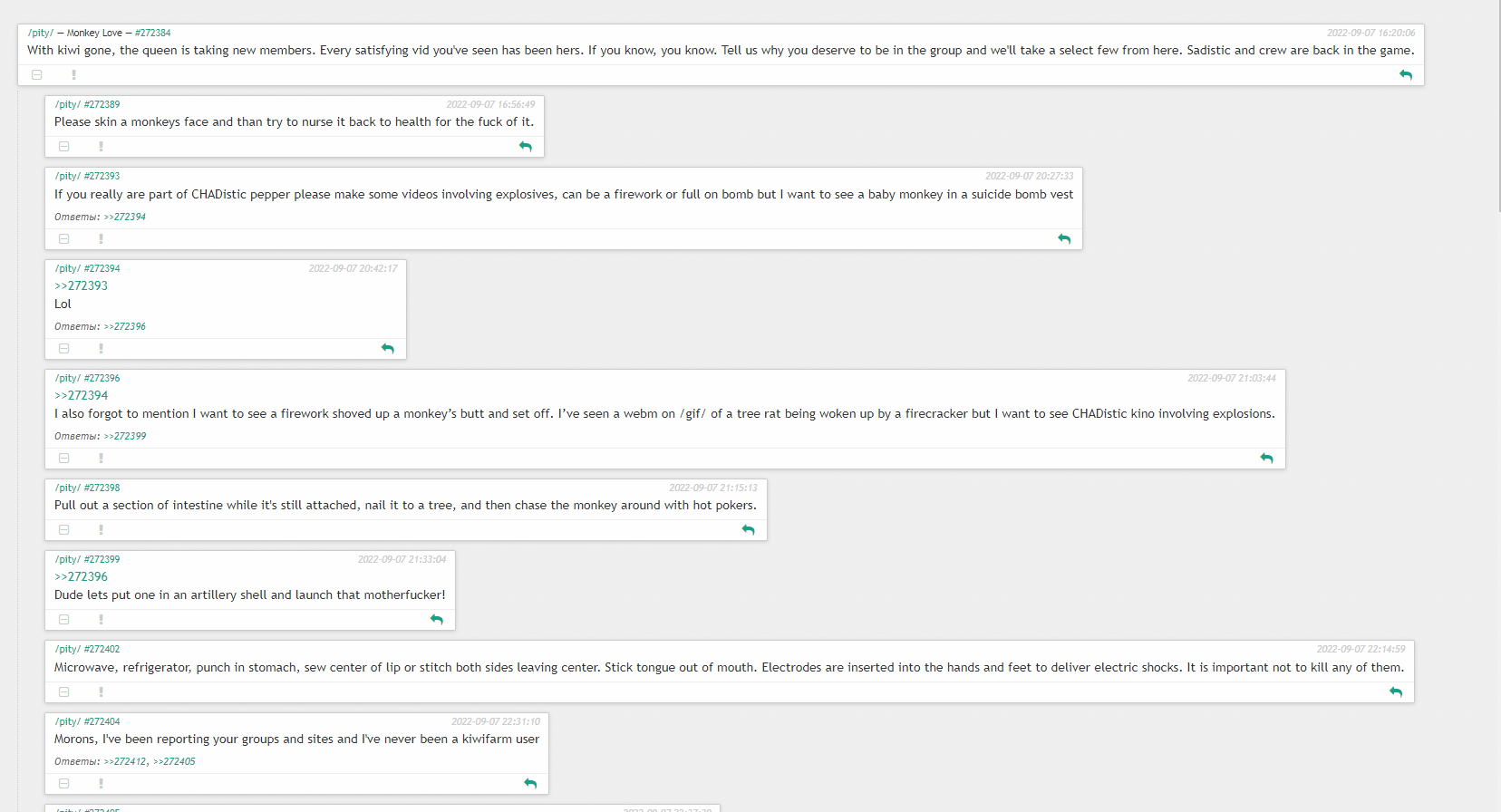Image resolution: width=1501 pixels, height=812 pixels.
Task: Hide post #272399 using minus box
Action: (64, 619)
